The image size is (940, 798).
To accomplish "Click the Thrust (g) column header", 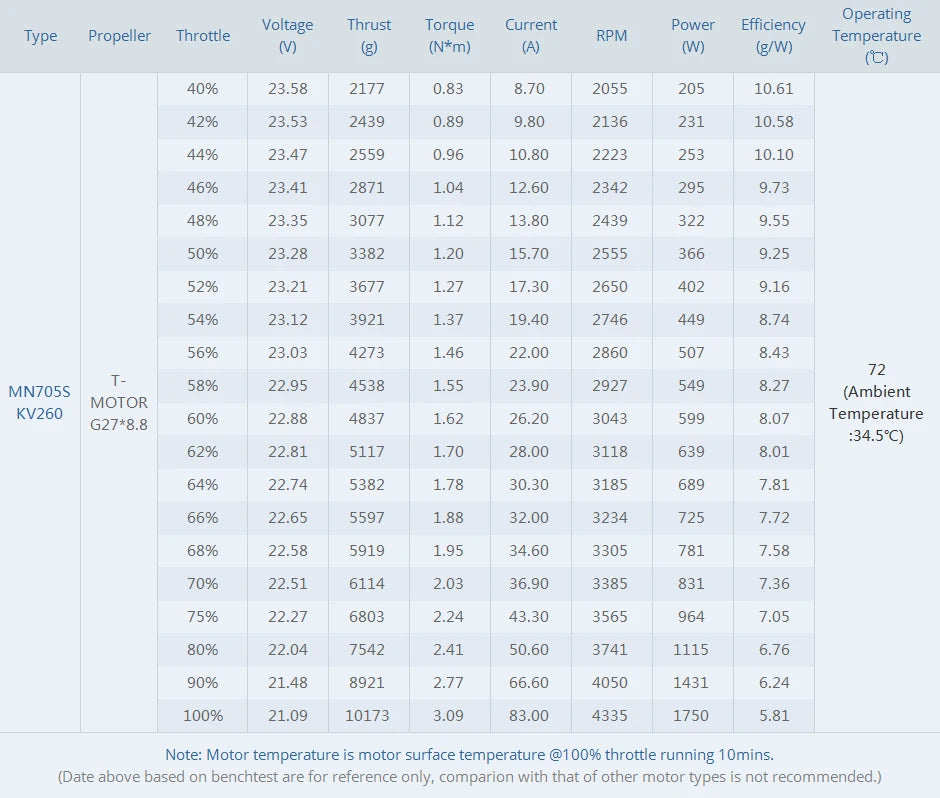I will coord(369,35).
